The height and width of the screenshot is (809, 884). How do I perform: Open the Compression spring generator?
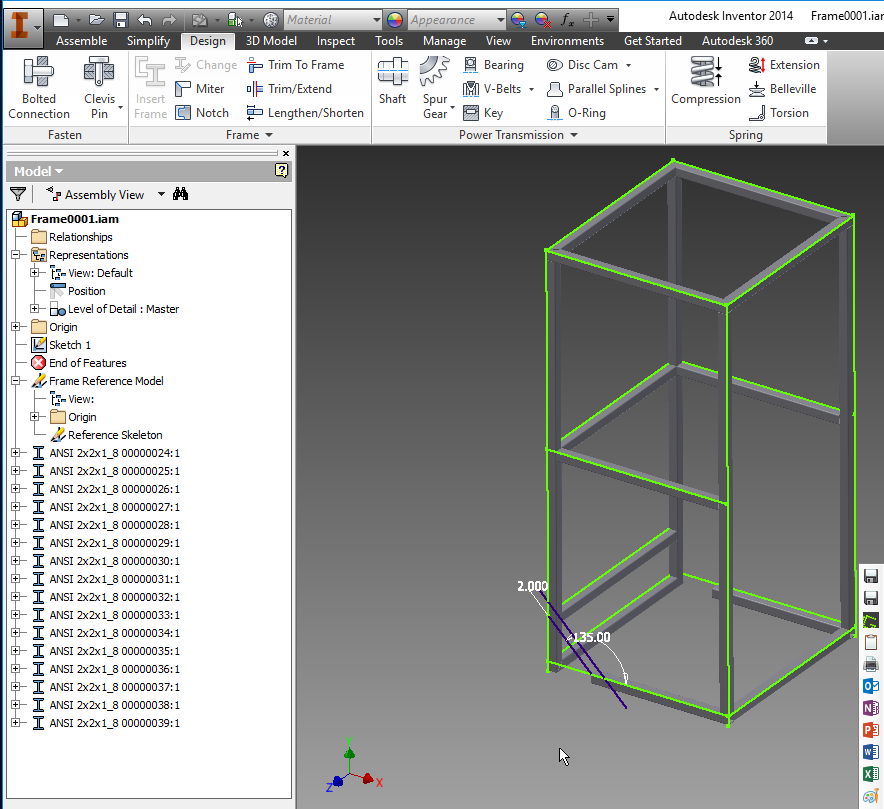(x=705, y=80)
